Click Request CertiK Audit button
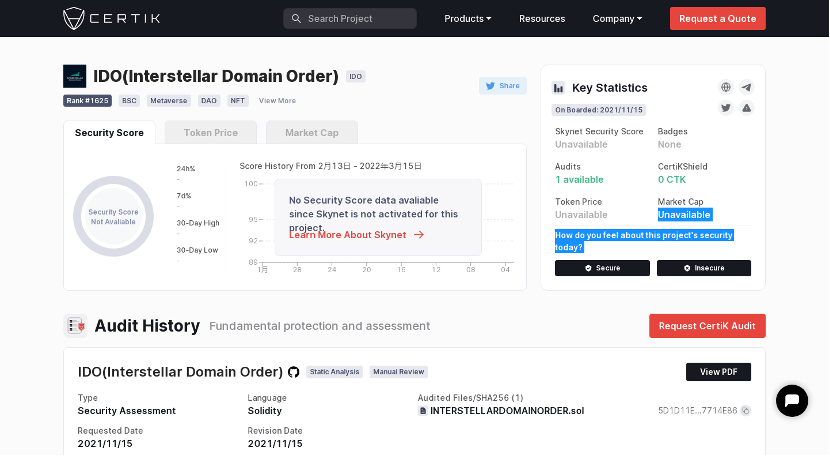 (x=707, y=326)
